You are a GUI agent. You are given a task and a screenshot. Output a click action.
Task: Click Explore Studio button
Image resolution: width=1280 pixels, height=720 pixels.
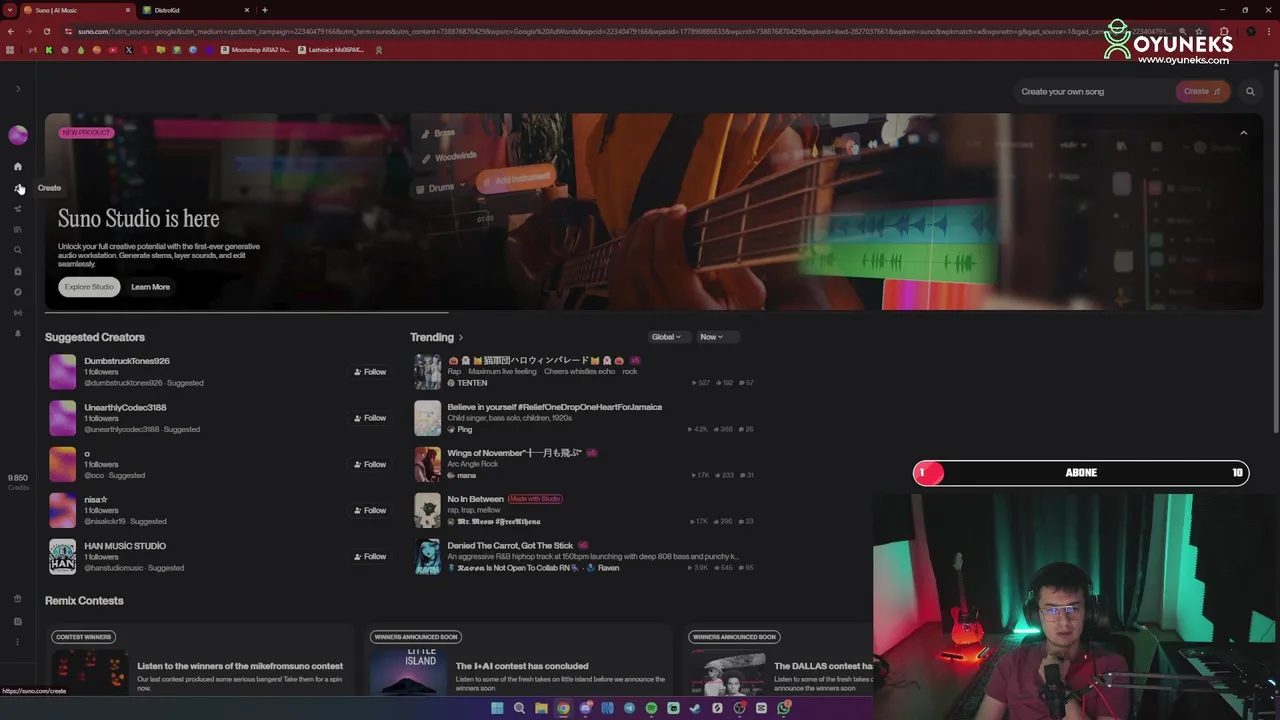[x=89, y=287]
